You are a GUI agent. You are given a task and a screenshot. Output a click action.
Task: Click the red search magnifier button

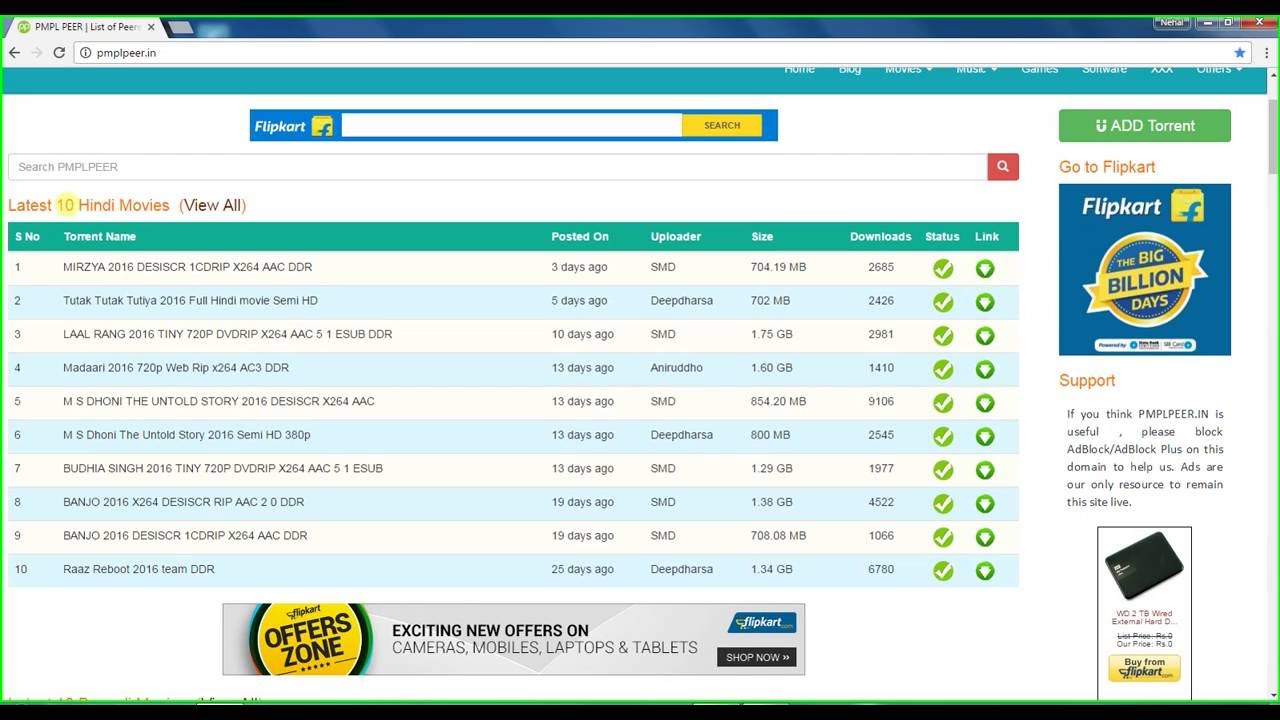click(1003, 167)
